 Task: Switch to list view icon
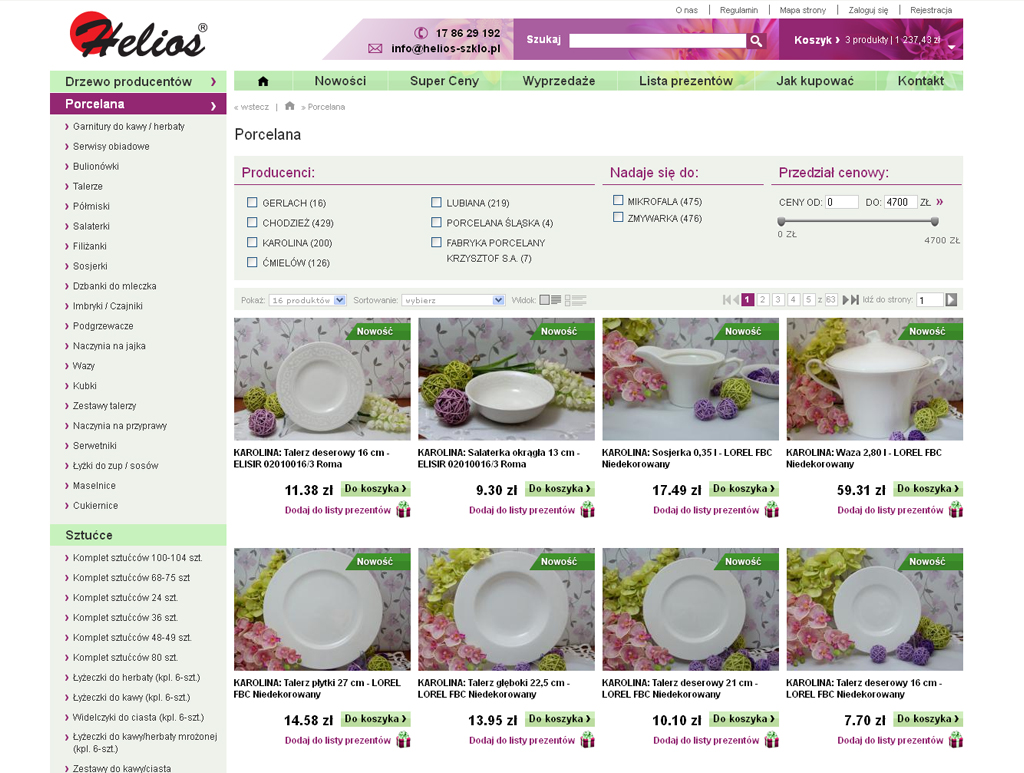575,300
